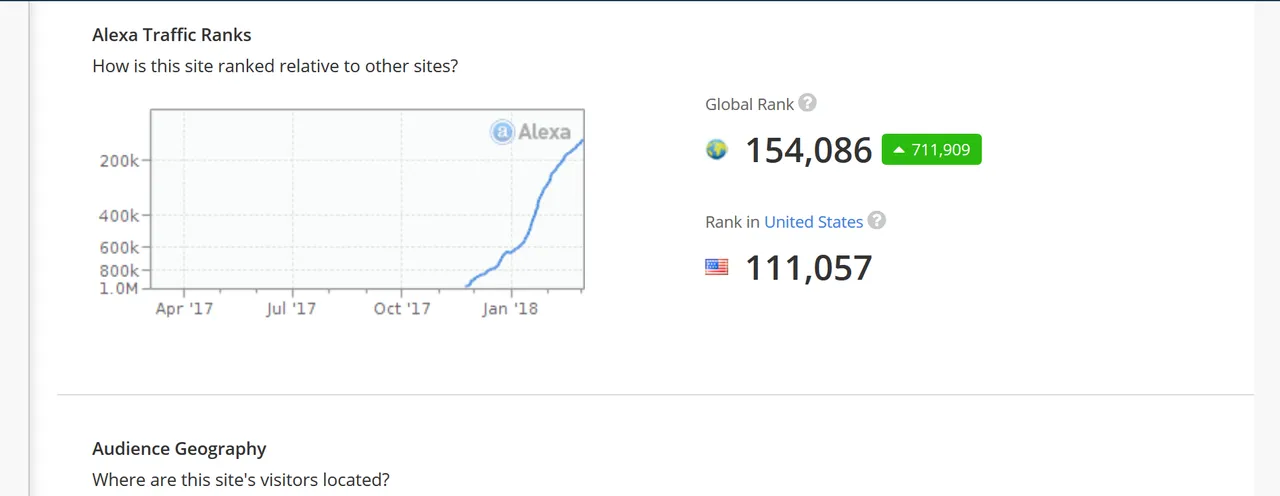Click the Apr '17 axis label
Image resolution: width=1280 pixels, height=496 pixels.
pyautogui.click(x=184, y=308)
